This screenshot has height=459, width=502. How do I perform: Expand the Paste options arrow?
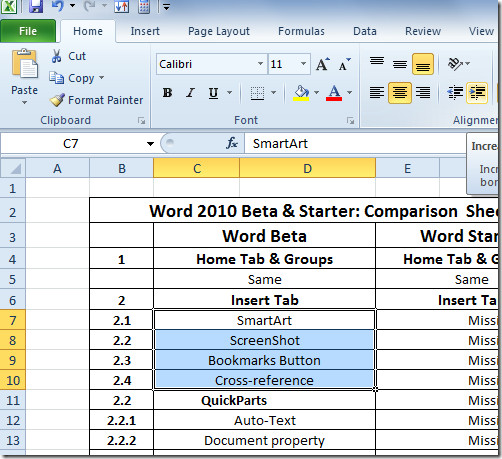[x=24, y=103]
